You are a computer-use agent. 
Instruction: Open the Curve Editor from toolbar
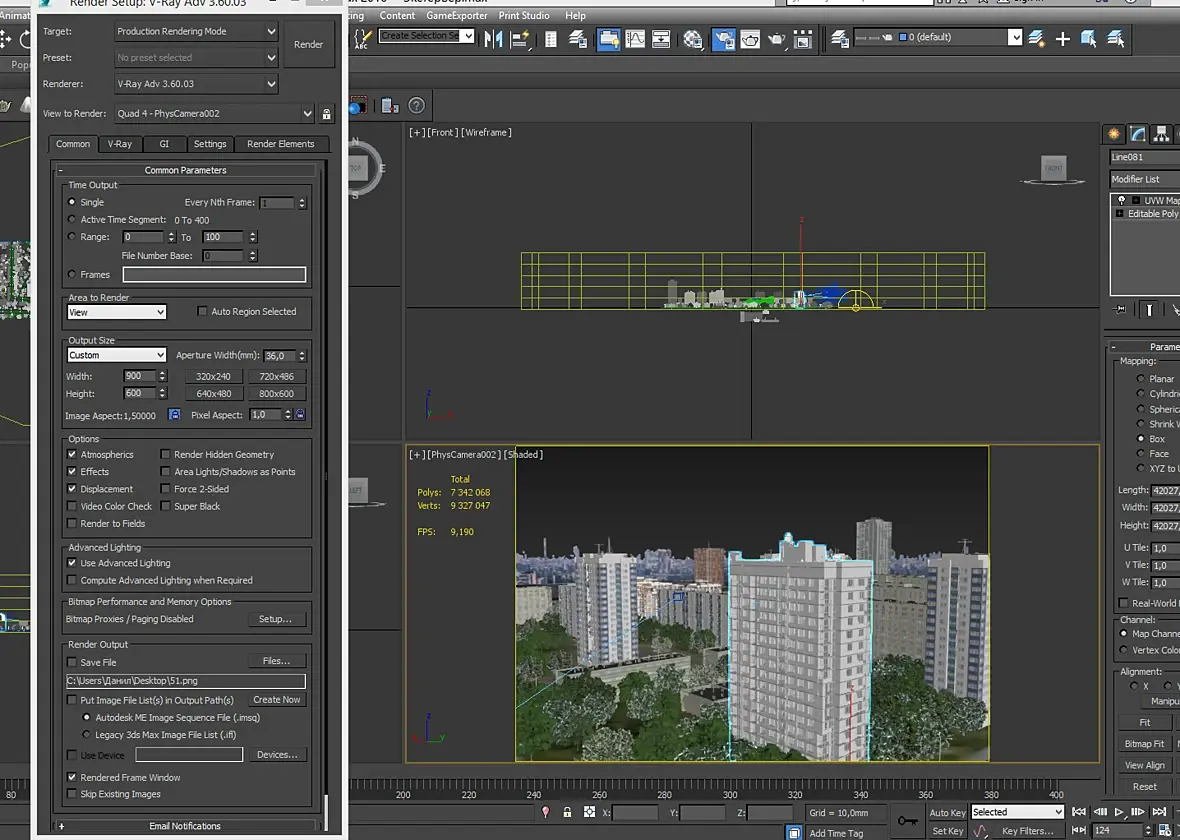[x=635, y=39]
